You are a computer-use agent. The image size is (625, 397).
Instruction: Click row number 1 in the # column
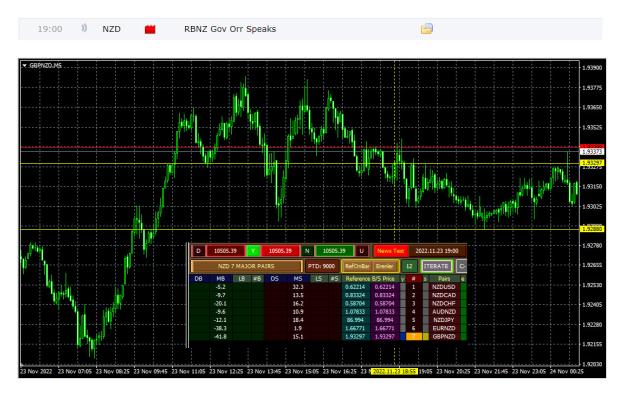click(x=413, y=287)
